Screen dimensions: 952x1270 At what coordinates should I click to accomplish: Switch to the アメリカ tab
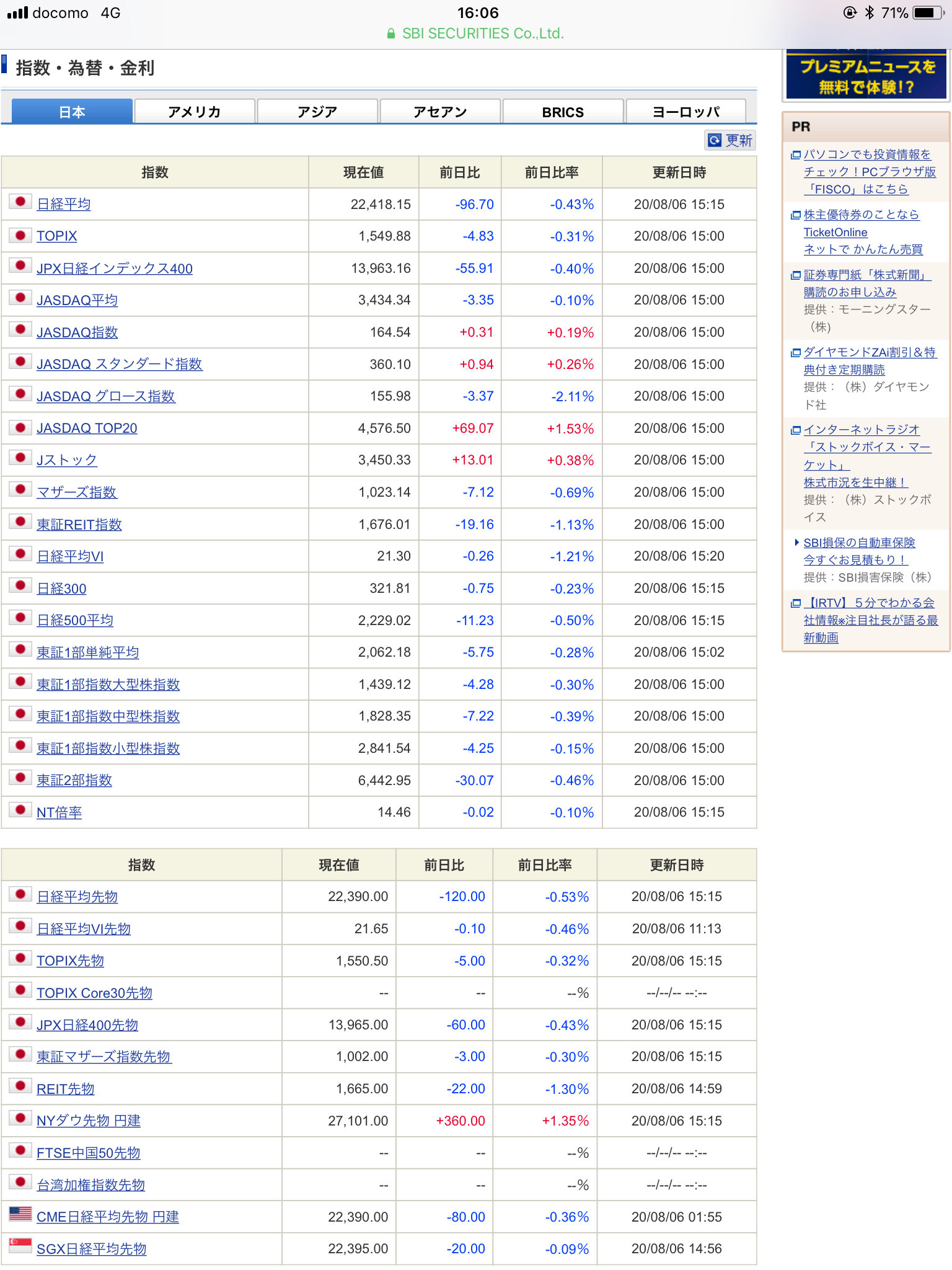click(195, 112)
